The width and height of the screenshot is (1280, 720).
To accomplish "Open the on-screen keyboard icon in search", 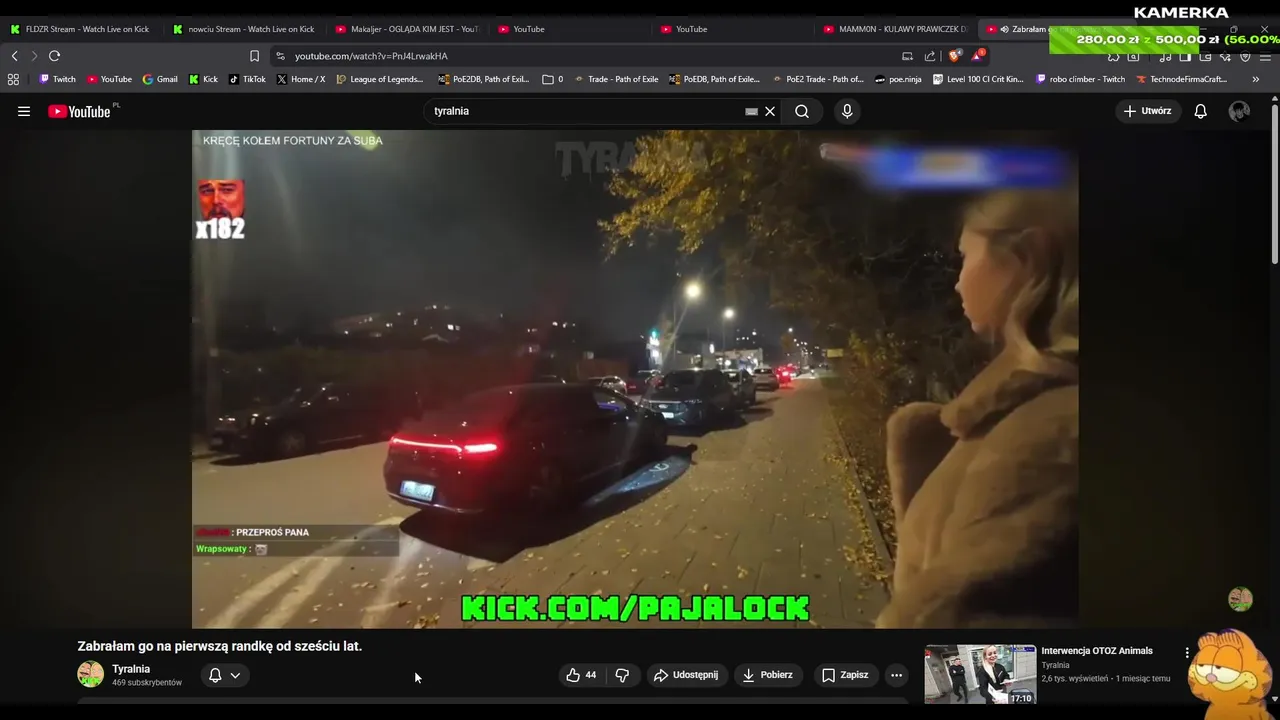I will [752, 111].
